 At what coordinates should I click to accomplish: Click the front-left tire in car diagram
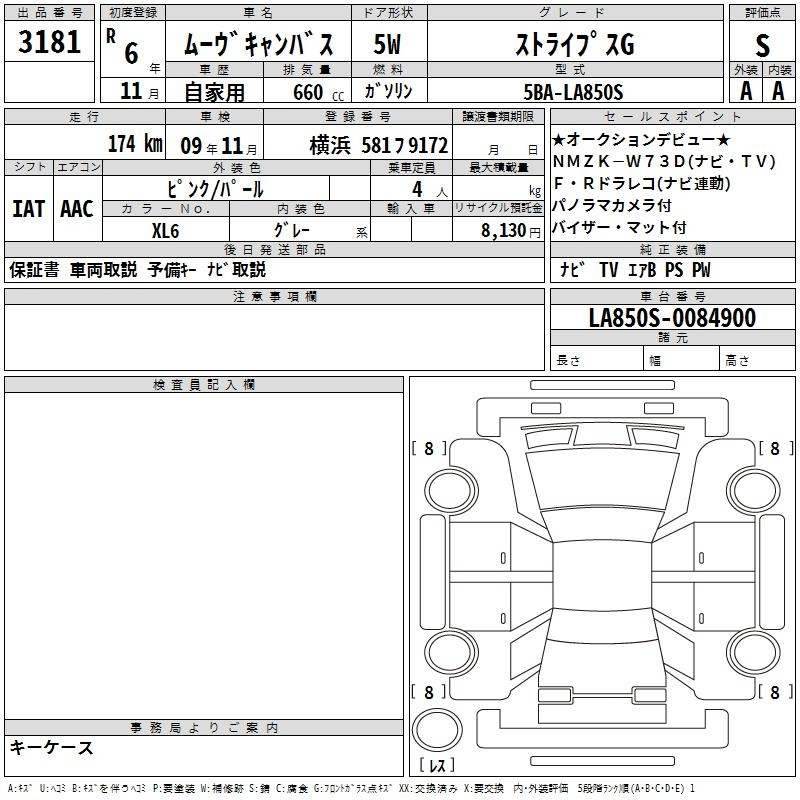(x=451, y=491)
